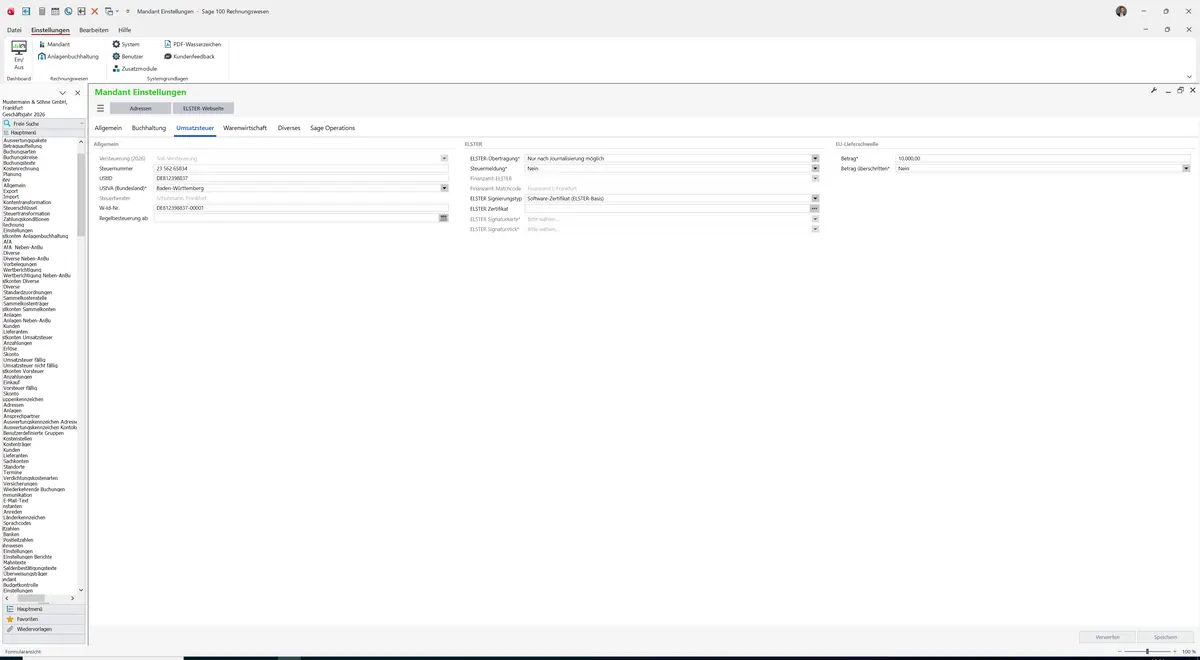Select Länderkennzeichen in the navigation tree
The width and height of the screenshot is (1200, 660).
24,517
